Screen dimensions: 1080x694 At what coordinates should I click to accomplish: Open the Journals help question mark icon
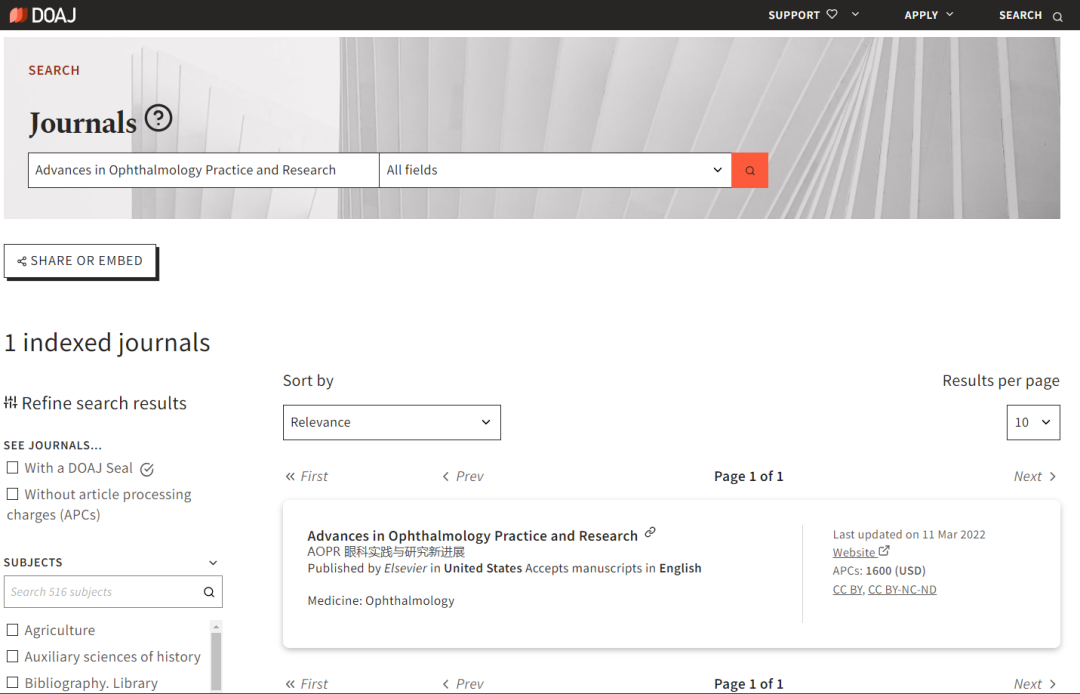point(158,119)
